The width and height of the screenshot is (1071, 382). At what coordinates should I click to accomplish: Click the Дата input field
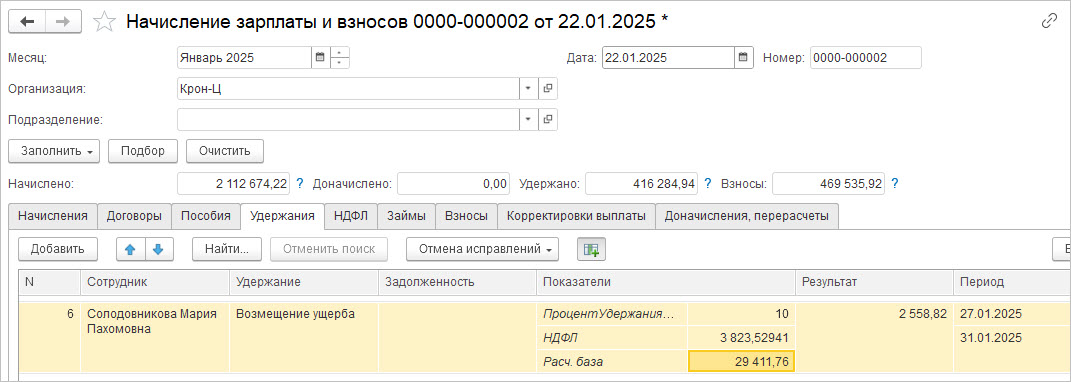669,57
